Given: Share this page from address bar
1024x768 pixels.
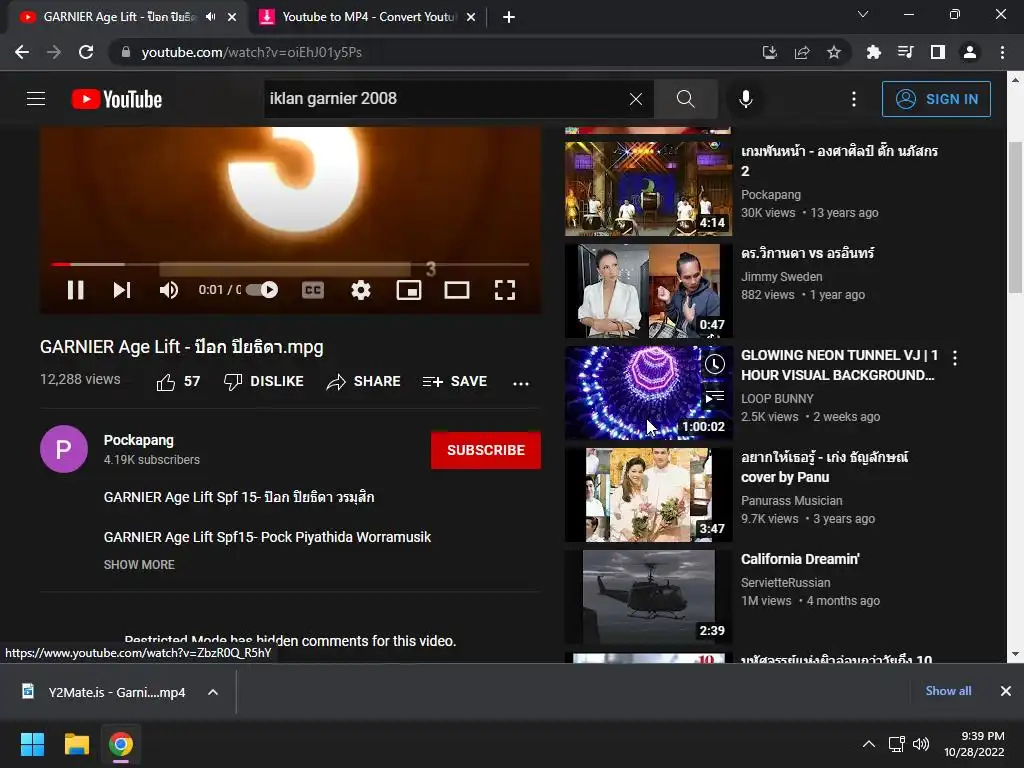Looking at the screenshot, I should [x=802, y=52].
